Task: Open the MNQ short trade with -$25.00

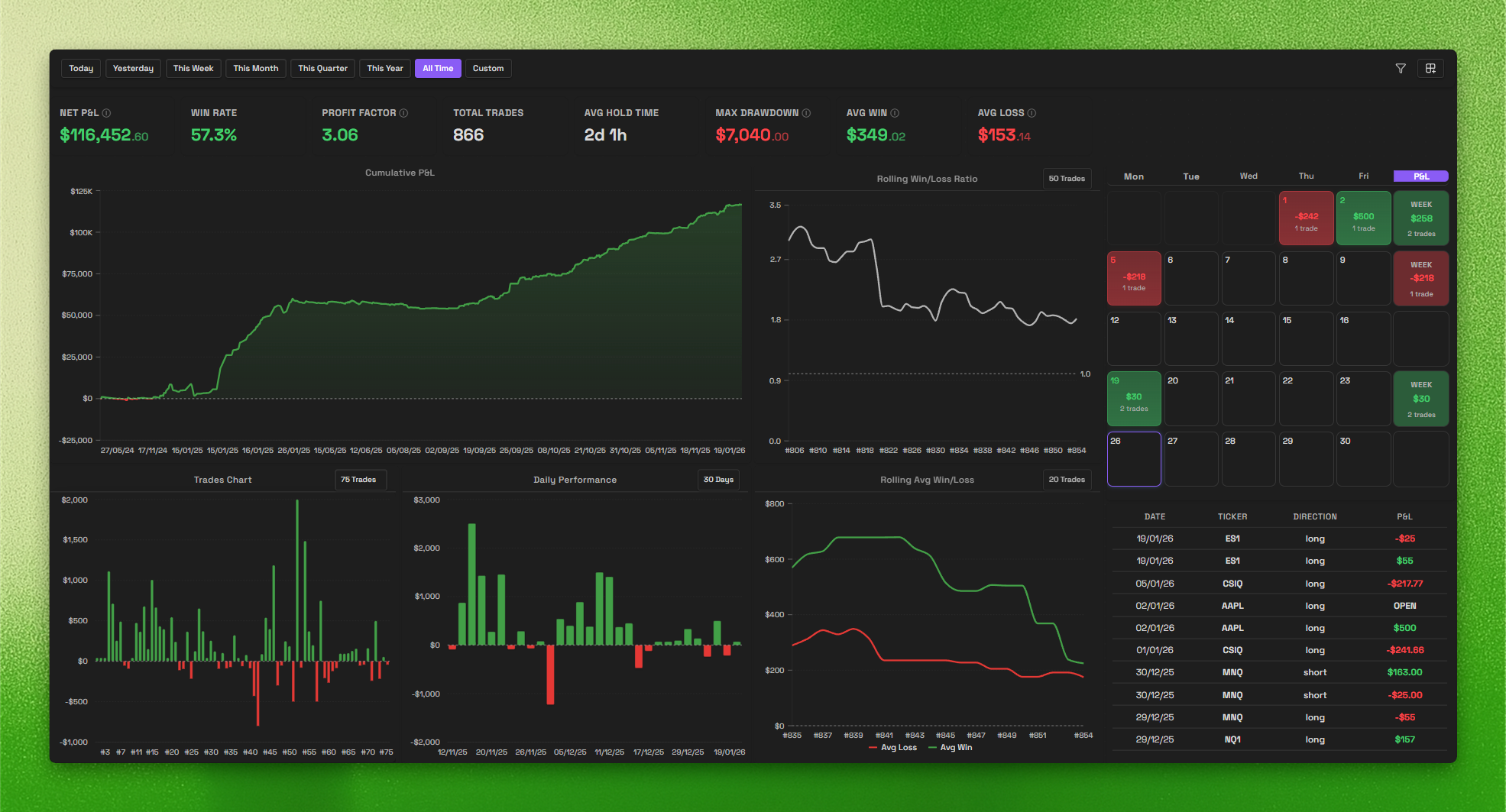Action: tap(1280, 695)
